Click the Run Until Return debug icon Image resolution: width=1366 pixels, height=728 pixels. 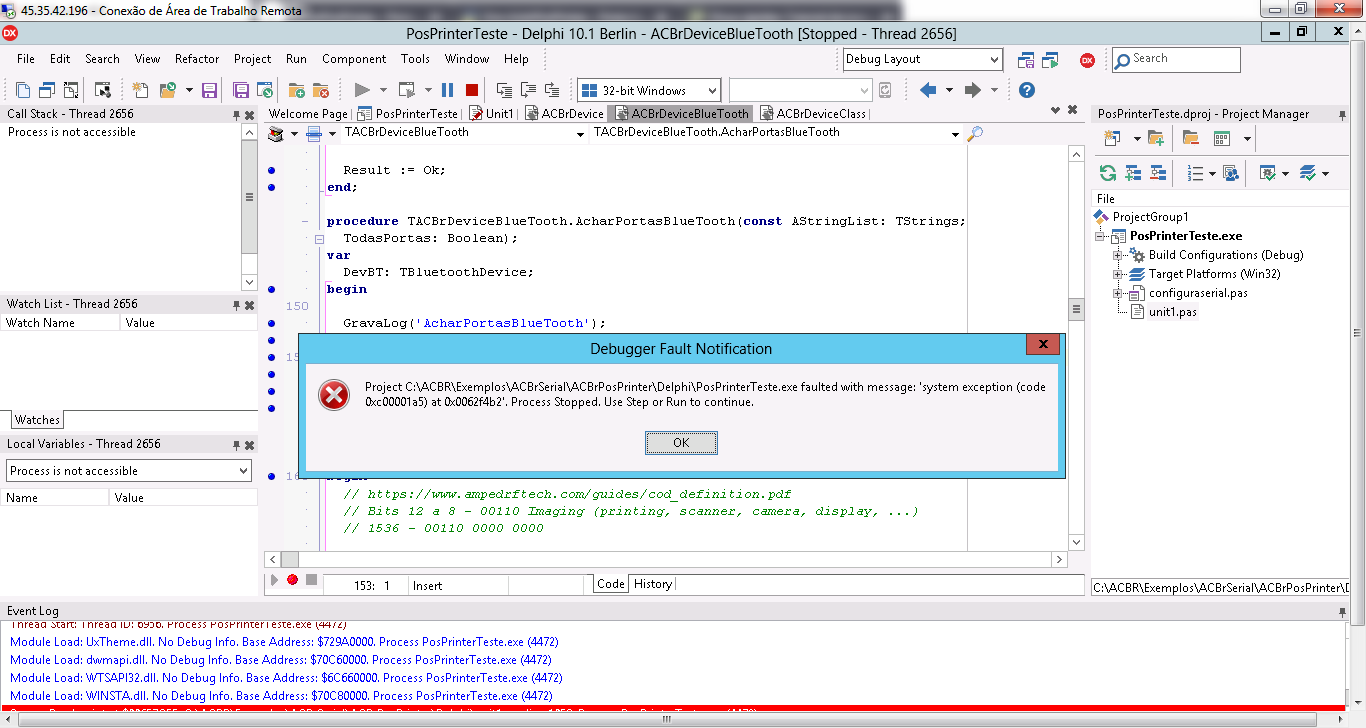tap(552, 90)
